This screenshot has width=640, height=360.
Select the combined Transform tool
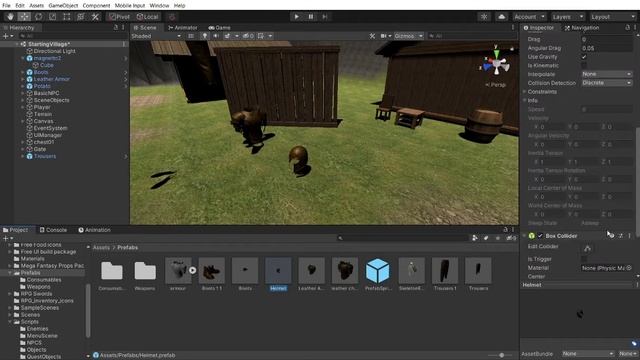point(81,17)
